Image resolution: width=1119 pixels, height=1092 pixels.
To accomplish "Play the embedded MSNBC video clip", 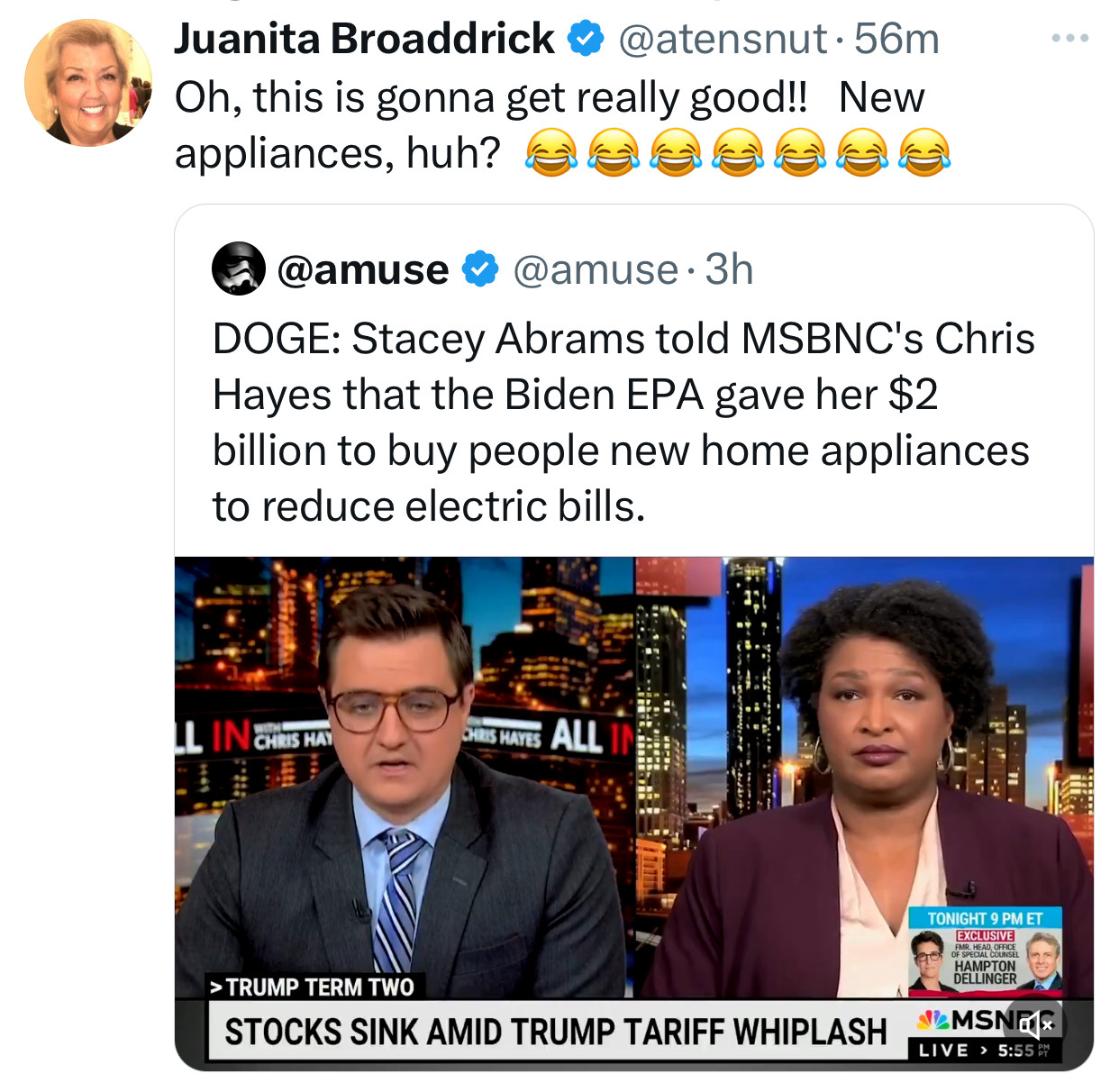I will click(x=633, y=813).
